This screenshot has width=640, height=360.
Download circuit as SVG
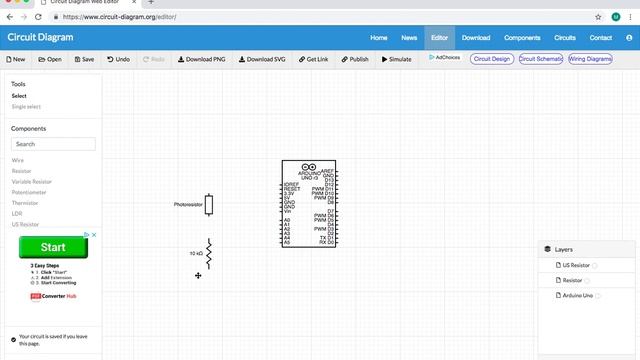tap(262, 59)
